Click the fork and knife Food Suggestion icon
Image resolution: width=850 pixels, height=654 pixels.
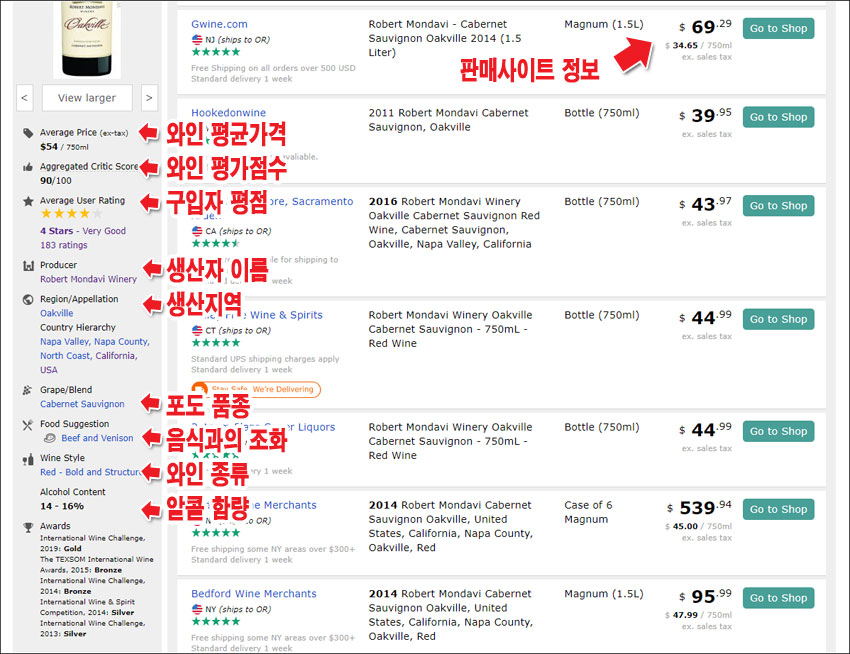28,424
